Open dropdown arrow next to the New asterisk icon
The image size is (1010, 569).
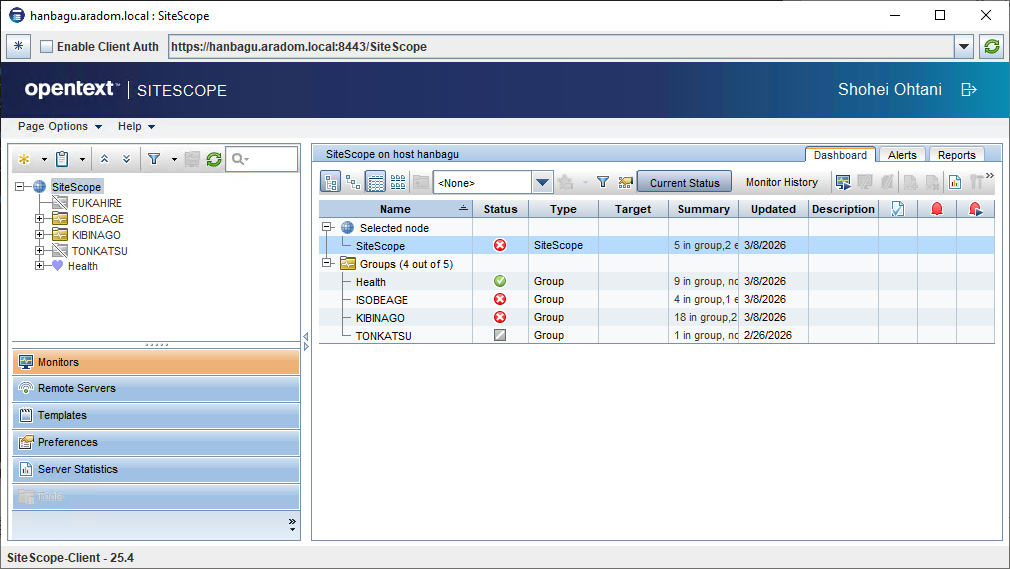[44, 160]
